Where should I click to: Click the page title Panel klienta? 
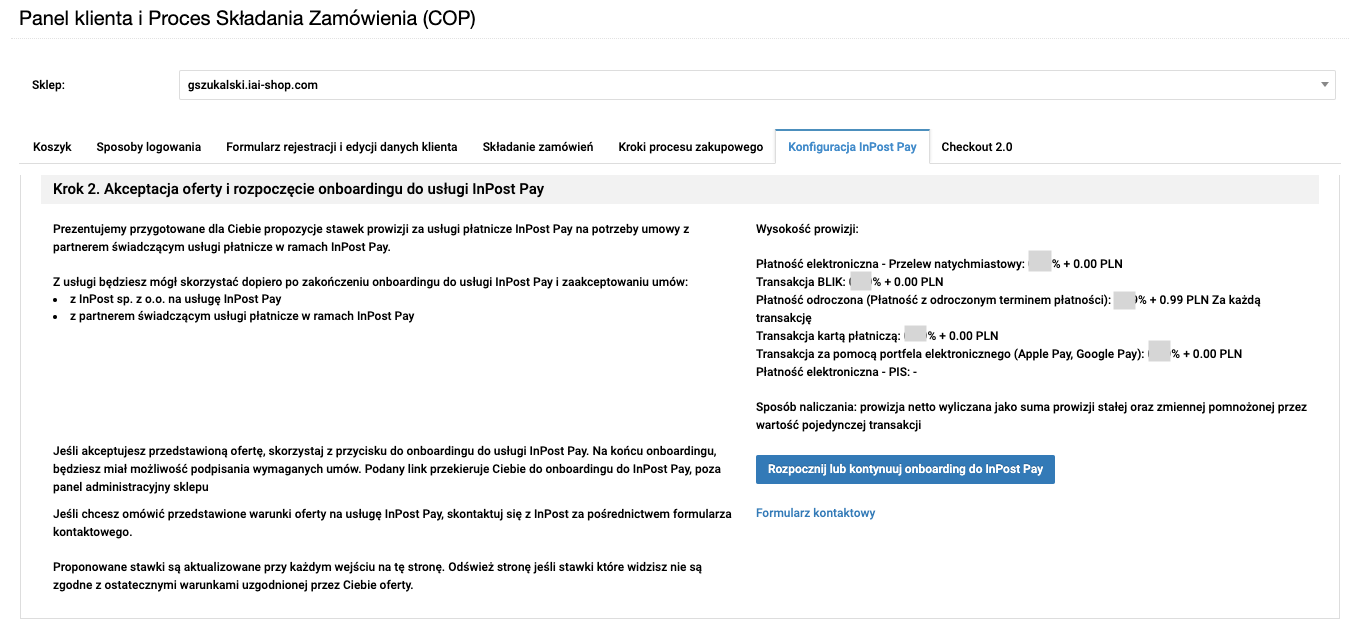246,19
